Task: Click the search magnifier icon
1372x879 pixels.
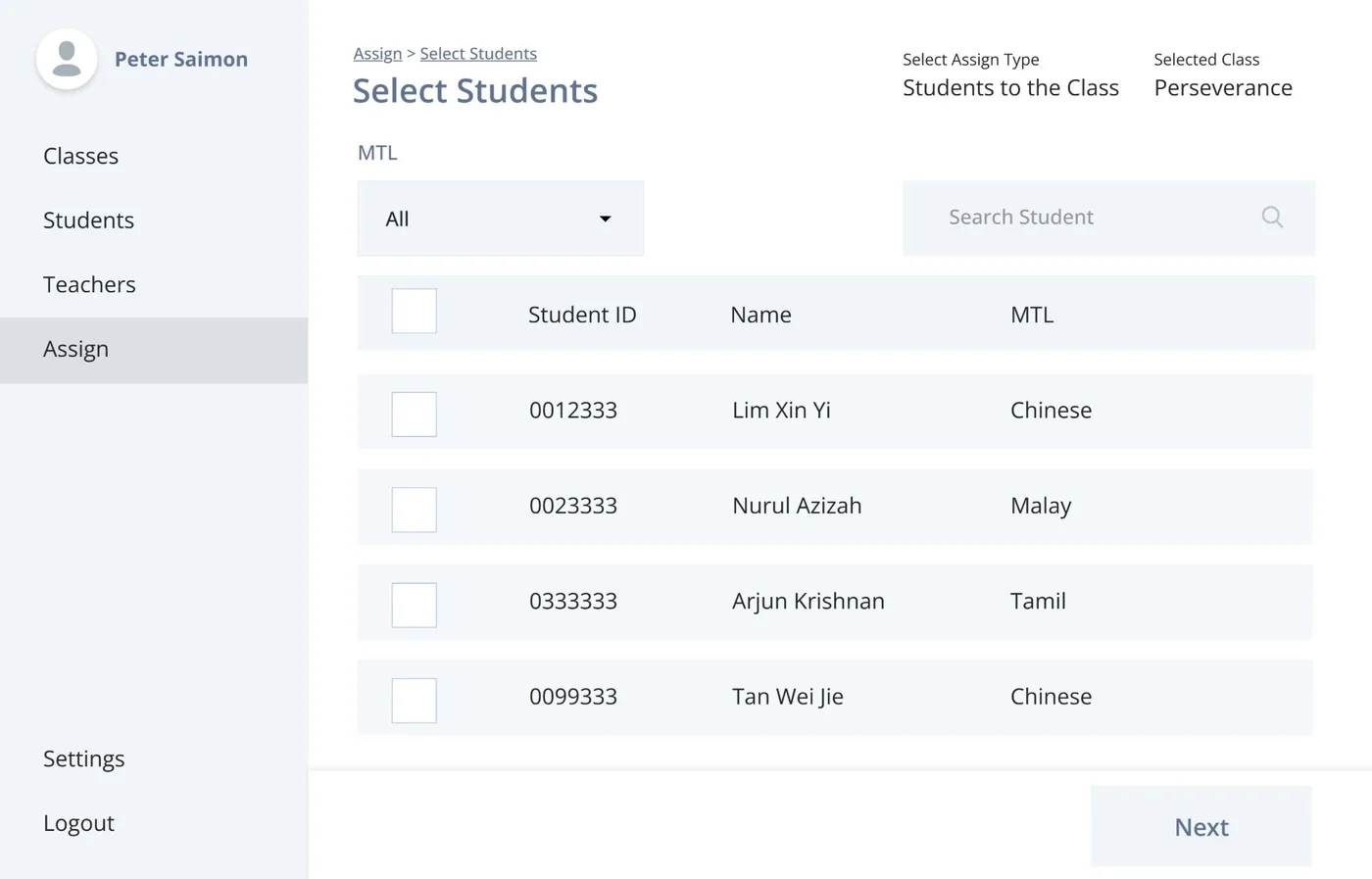Action: click(1272, 218)
